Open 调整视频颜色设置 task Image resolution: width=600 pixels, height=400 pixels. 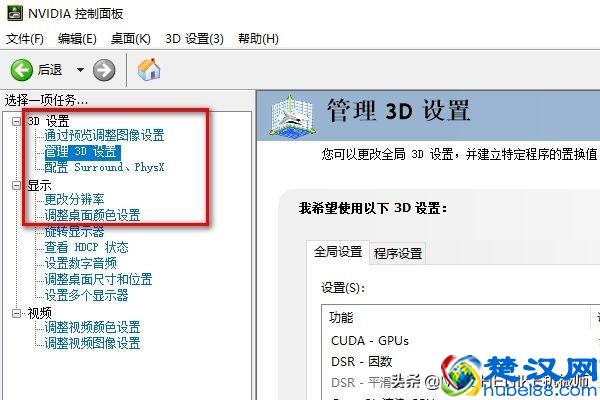pos(92,327)
